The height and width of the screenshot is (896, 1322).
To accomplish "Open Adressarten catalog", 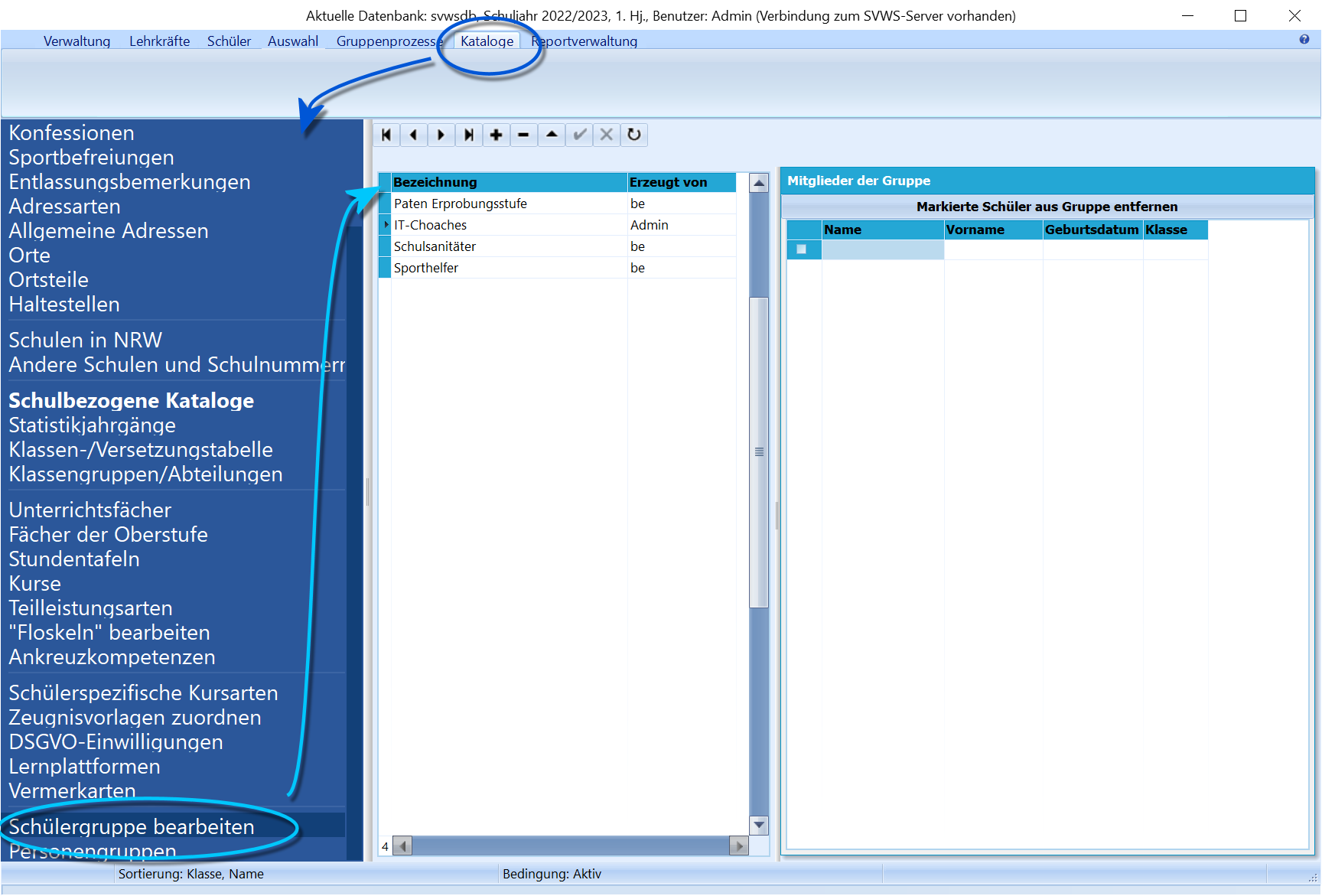I will click(64, 207).
